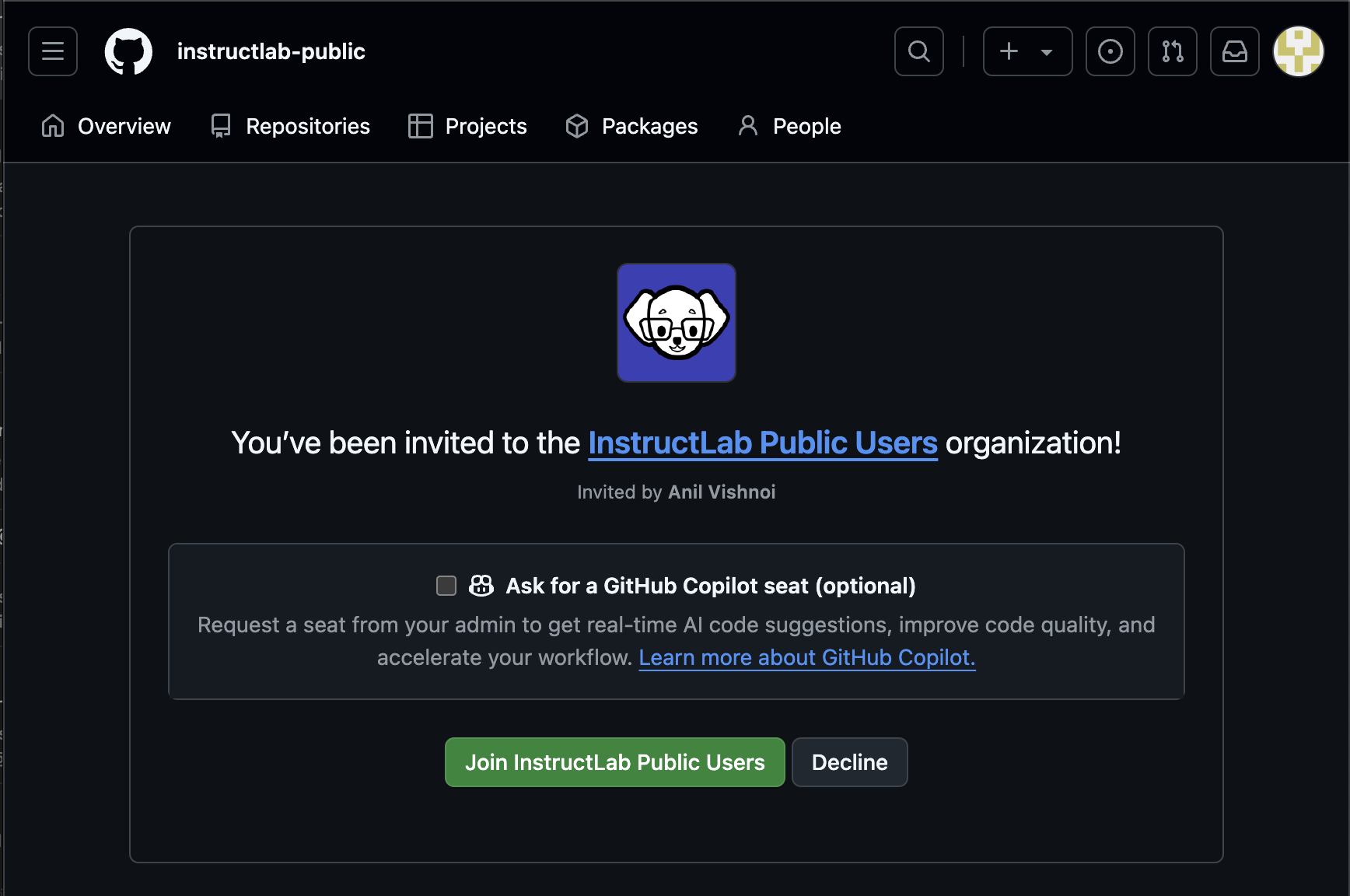1350x896 pixels.
Task: Go to the Overview tab
Action: 106,126
